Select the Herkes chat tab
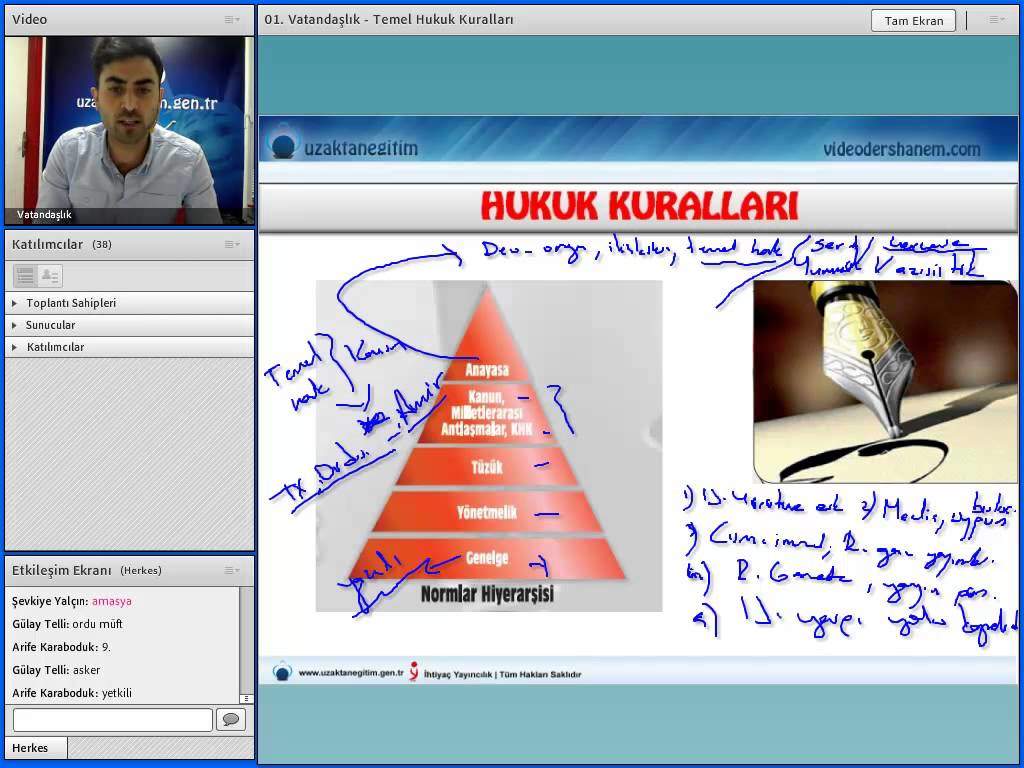Screen dimensions: 1024x768 [x=30, y=748]
